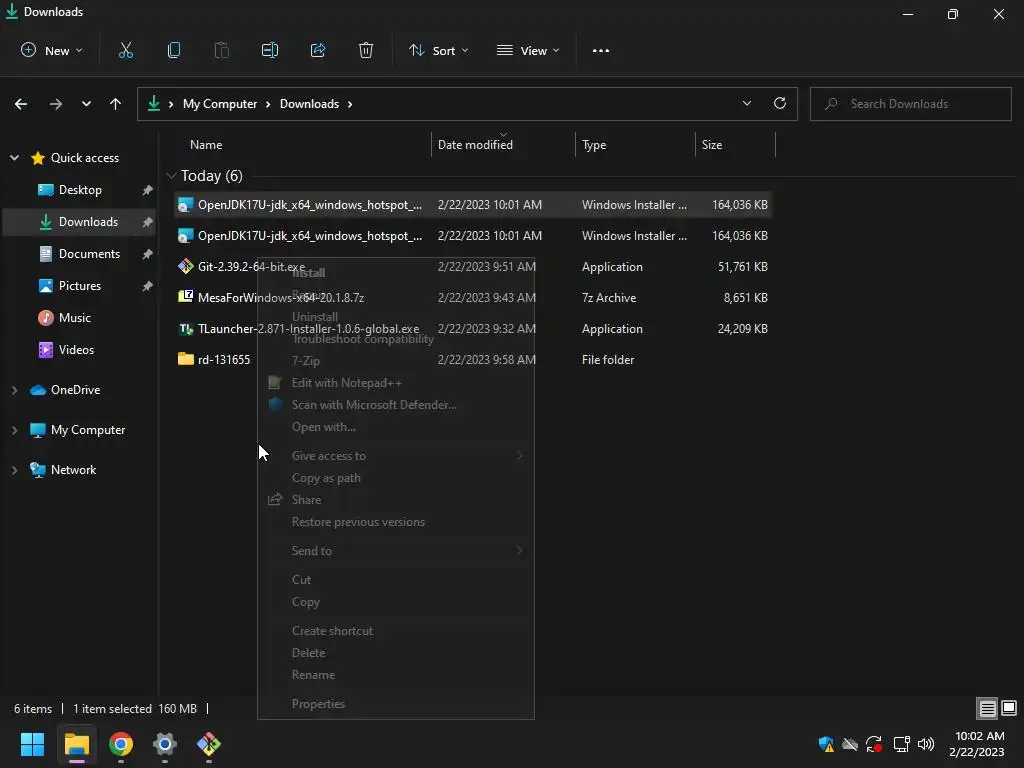This screenshot has height=768, width=1024.
Task: Select Desktop in Quick access
Action: (80, 190)
